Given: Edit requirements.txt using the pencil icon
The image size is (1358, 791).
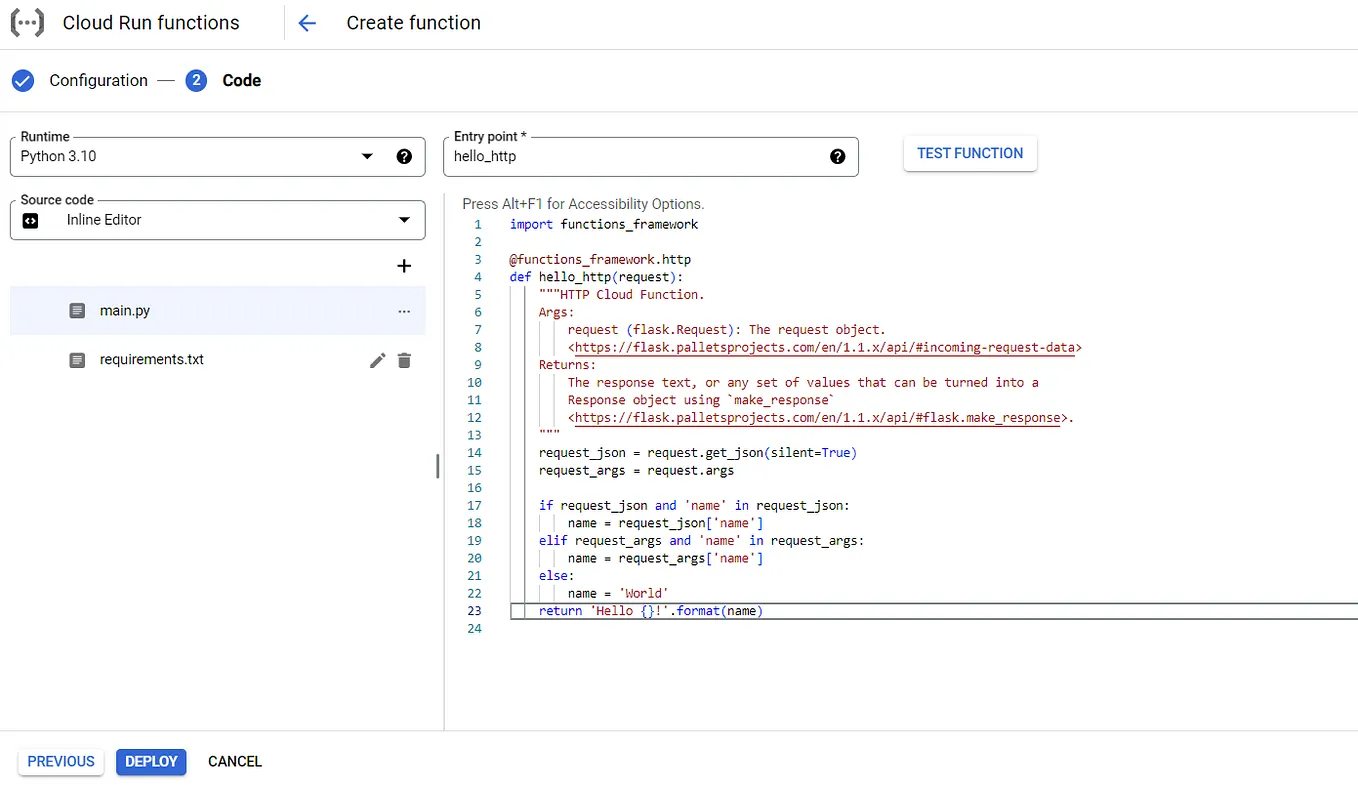Looking at the screenshot, I should coord(377,360).
